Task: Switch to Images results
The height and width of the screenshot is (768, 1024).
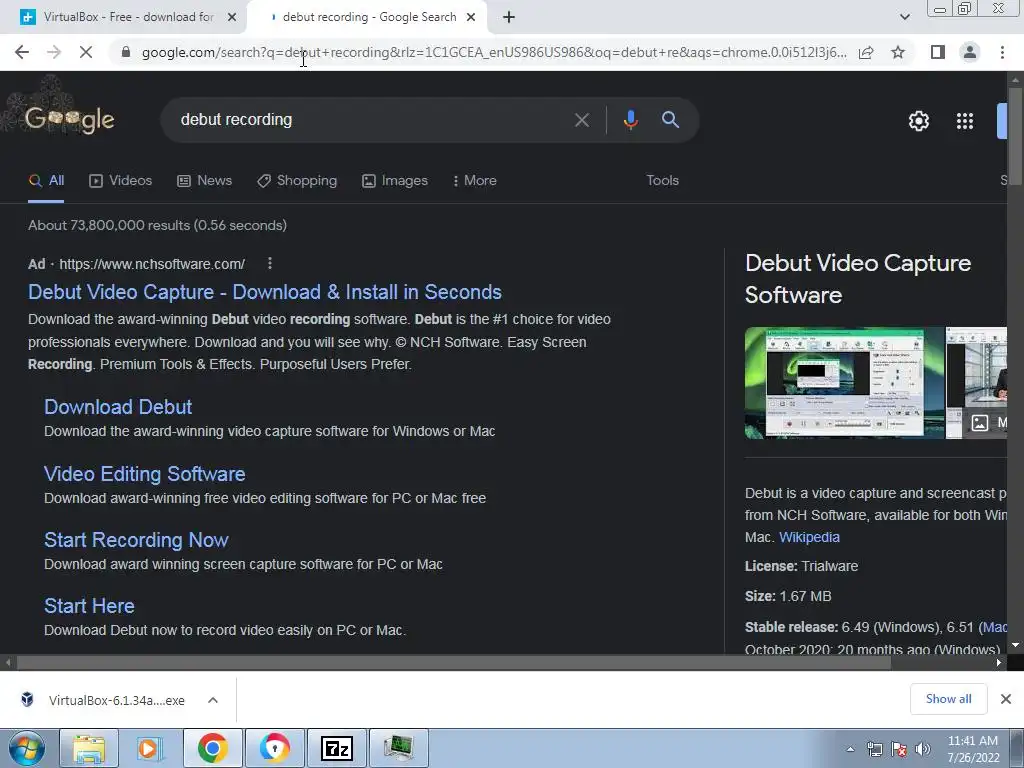Action: point(395,180)
